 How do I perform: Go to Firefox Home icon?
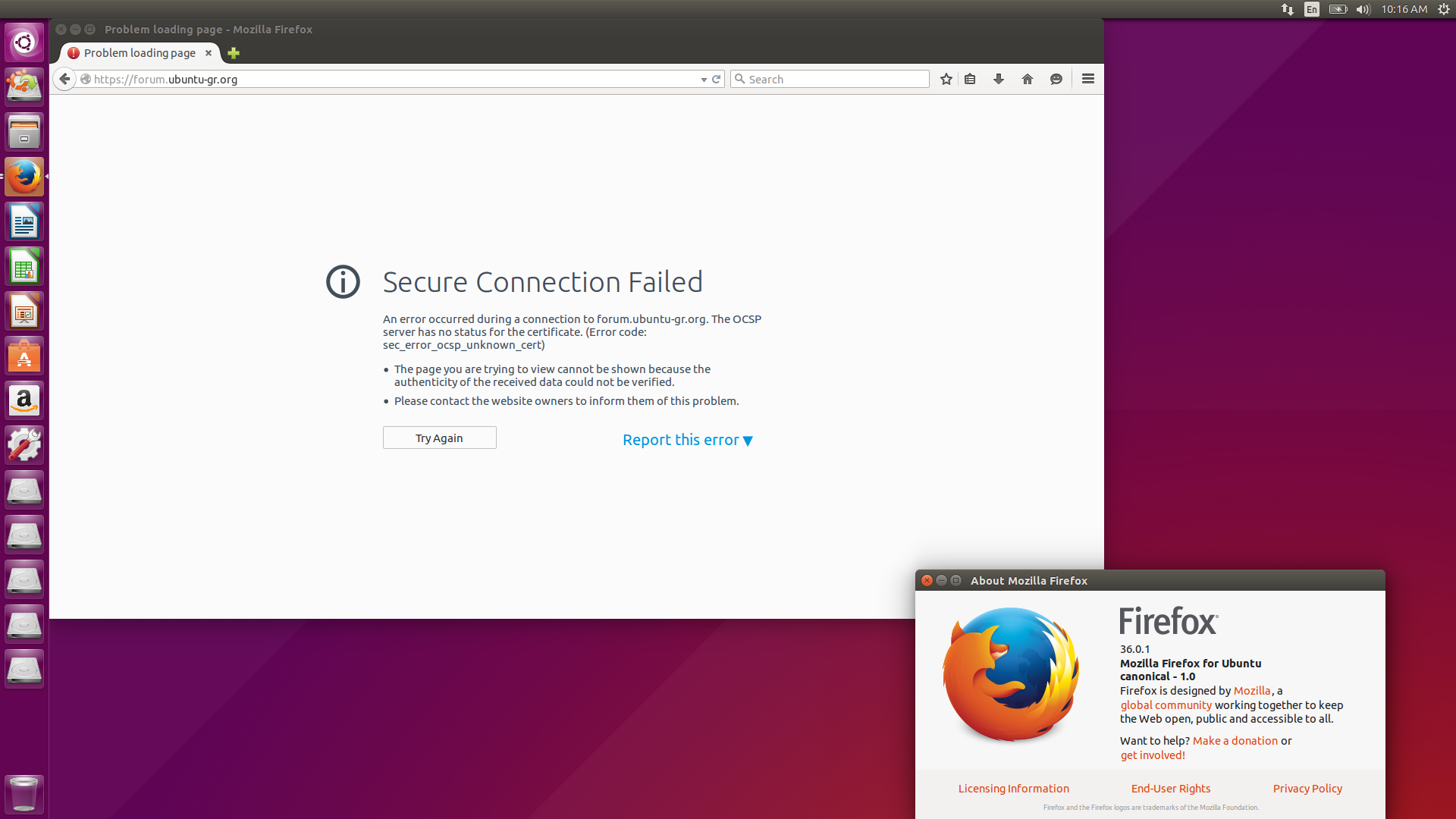(x=1028, y=79)
